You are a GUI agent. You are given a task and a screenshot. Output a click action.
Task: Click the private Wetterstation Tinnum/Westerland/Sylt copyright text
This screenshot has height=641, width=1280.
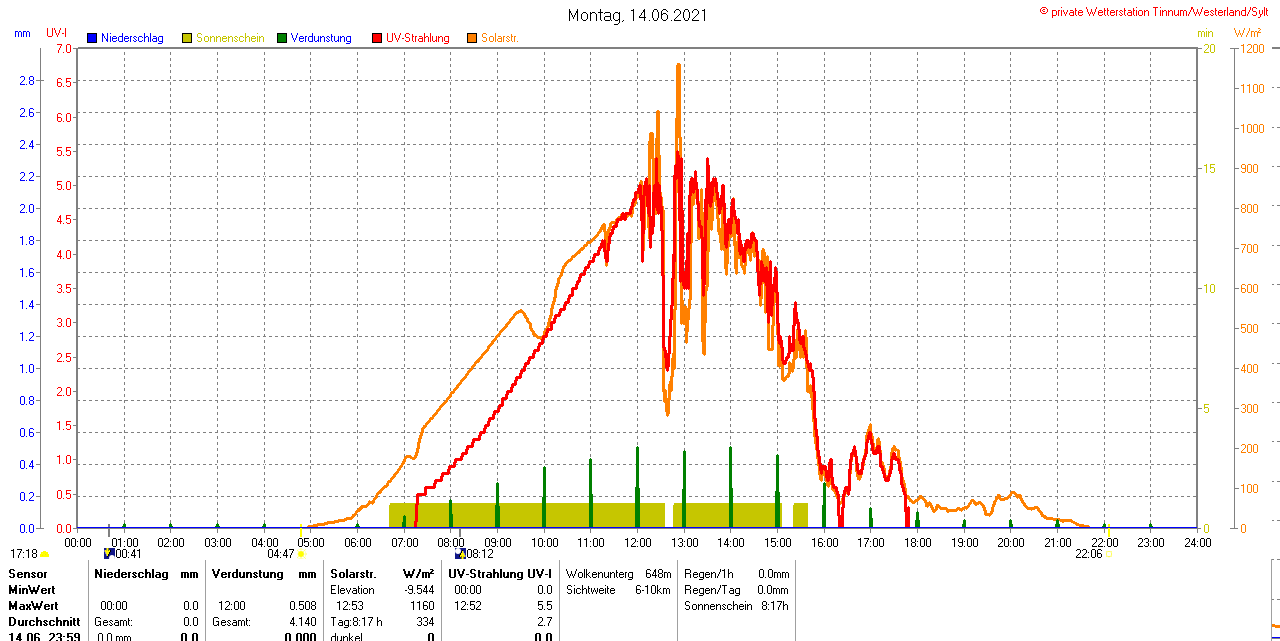click(x=1158, y=11)
